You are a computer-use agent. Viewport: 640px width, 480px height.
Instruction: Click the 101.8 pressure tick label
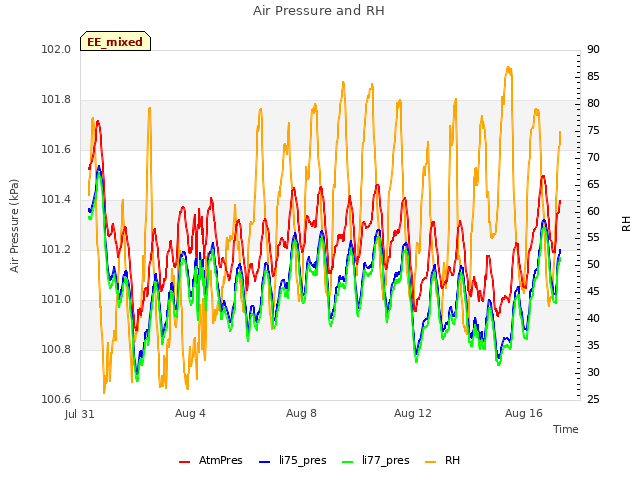[56, 100]
